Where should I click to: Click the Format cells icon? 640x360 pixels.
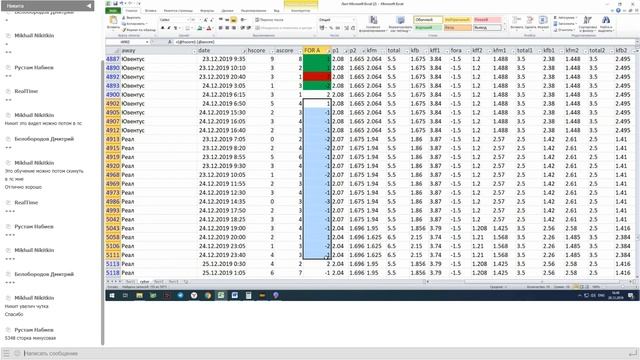[543, 20]
